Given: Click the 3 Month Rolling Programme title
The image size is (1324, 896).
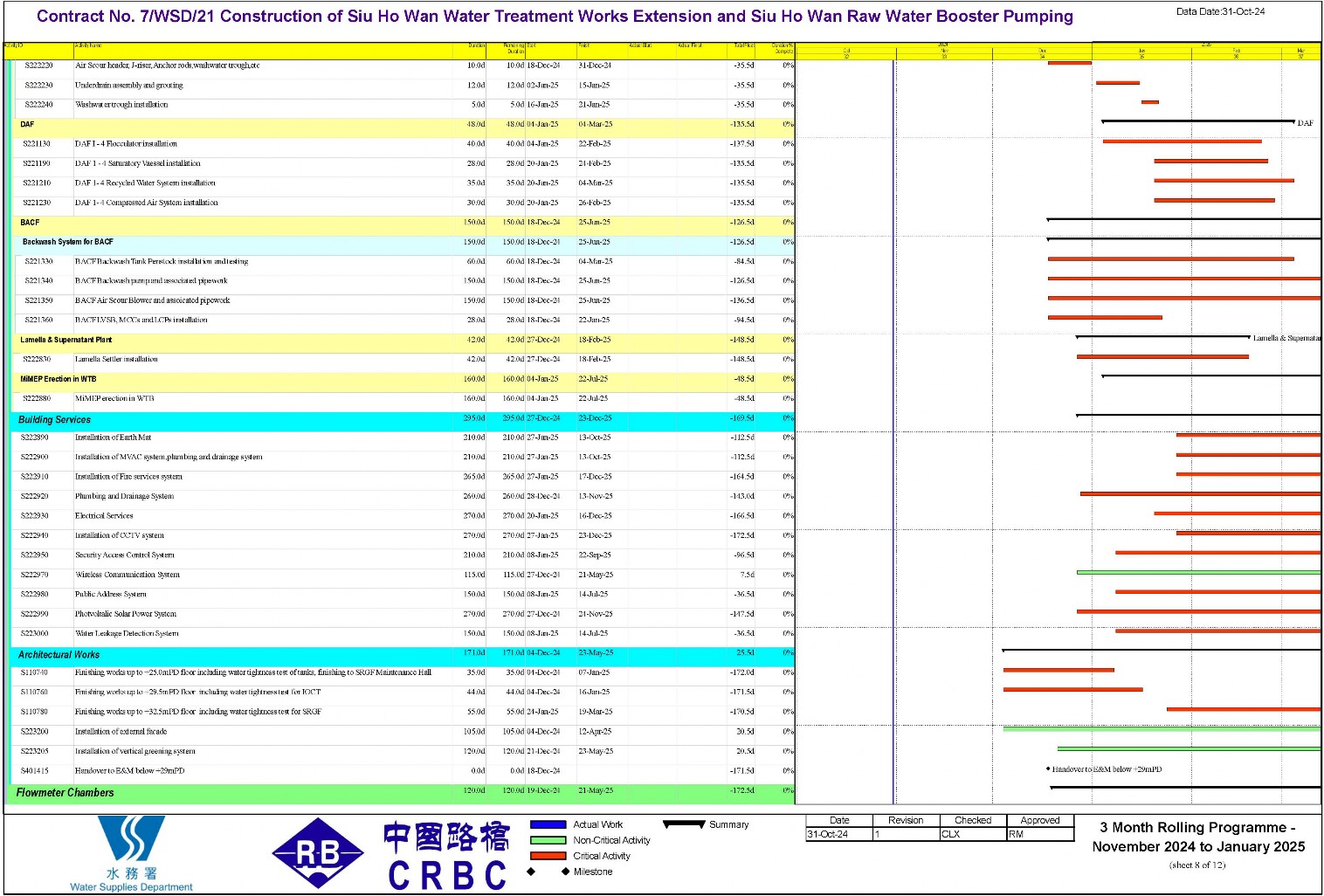Looking at the screenshot, I should point(1198,837).
